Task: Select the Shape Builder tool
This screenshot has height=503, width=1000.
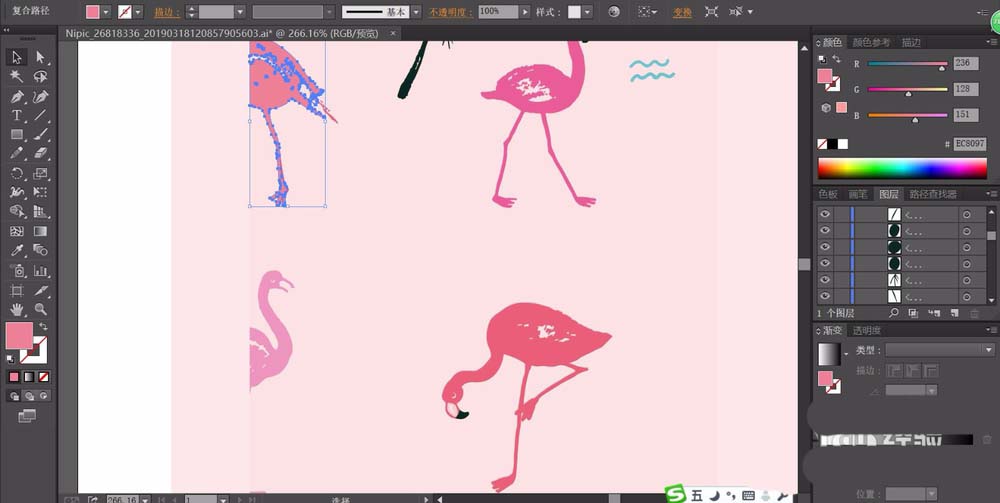Action: [17, 212]
